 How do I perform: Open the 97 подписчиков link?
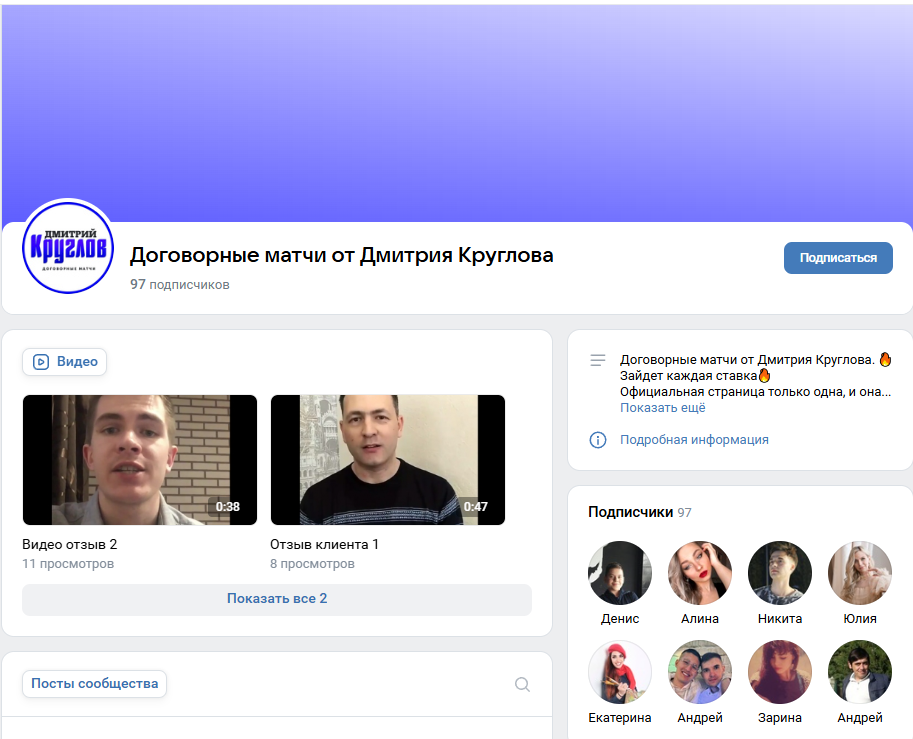tap(178, 284)
